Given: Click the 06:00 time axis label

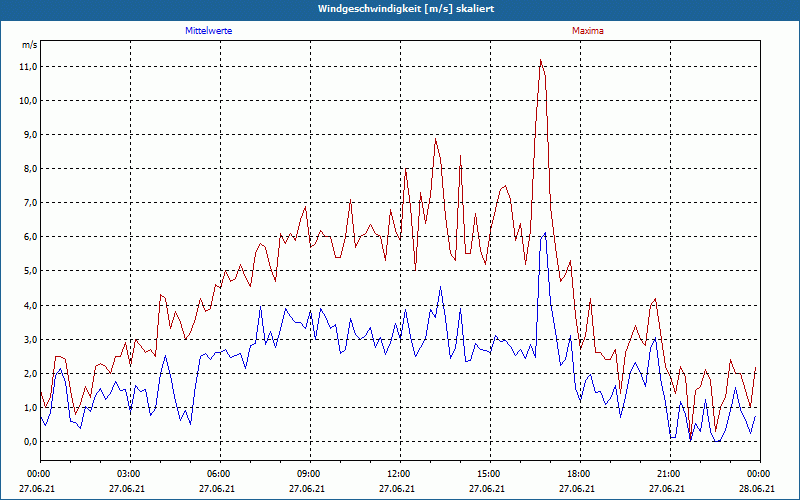Looking at the screenshot, I should [220, 474].
